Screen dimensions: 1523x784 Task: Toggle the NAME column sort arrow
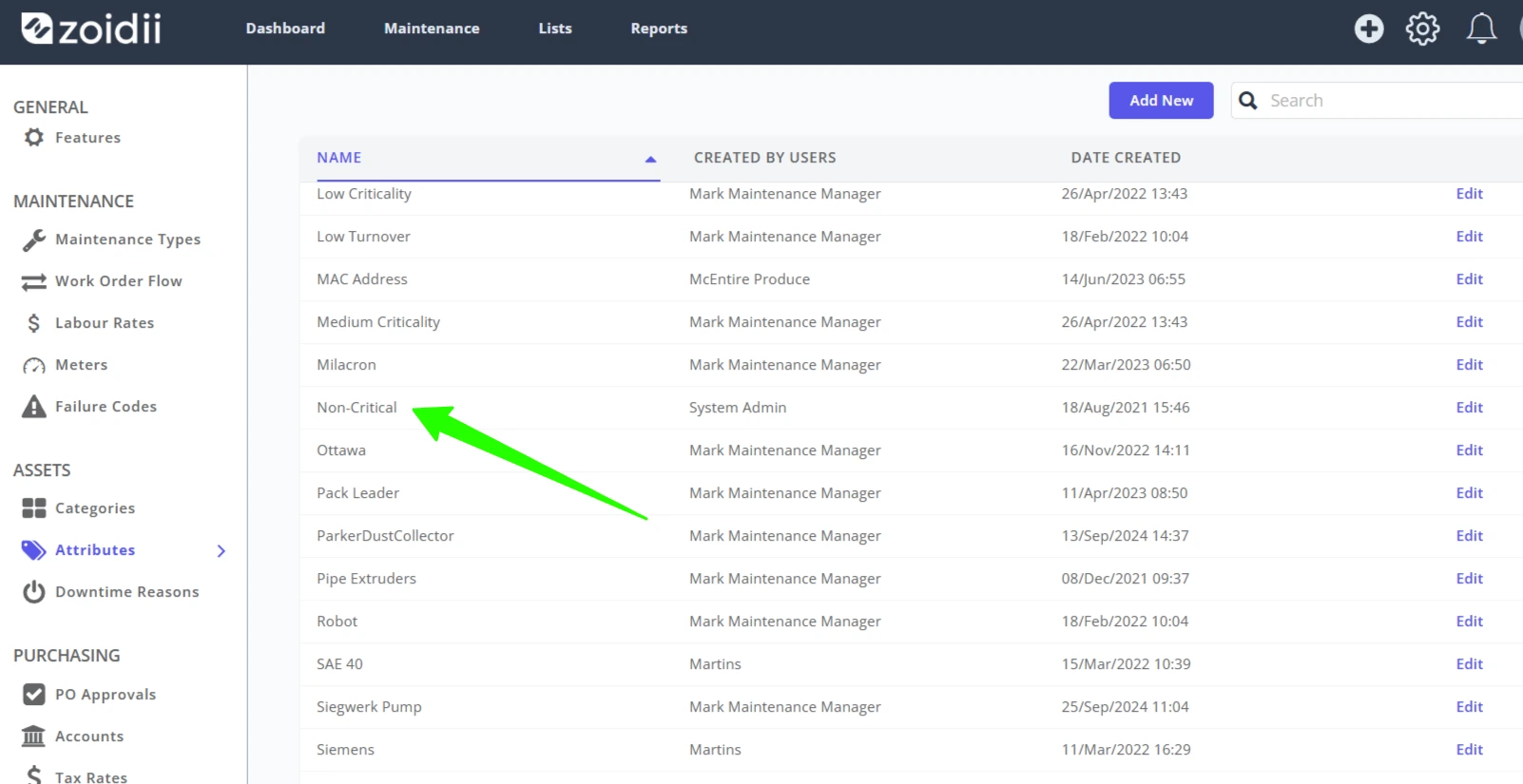650,159
